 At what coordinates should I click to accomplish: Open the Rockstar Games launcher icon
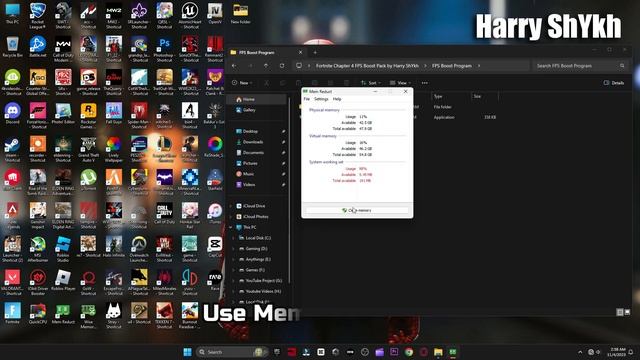[x=88, y=116]
